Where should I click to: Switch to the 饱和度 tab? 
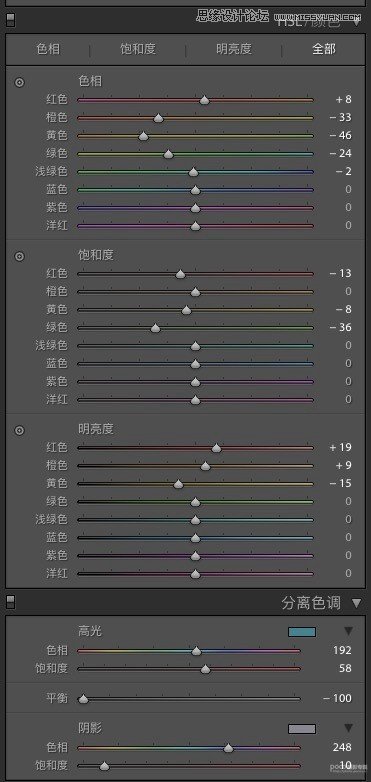(138, 49)
